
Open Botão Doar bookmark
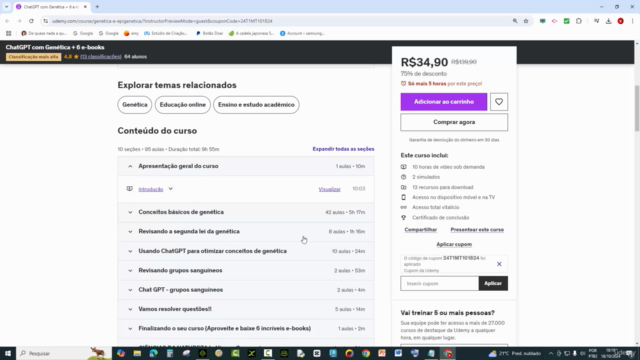210,33
